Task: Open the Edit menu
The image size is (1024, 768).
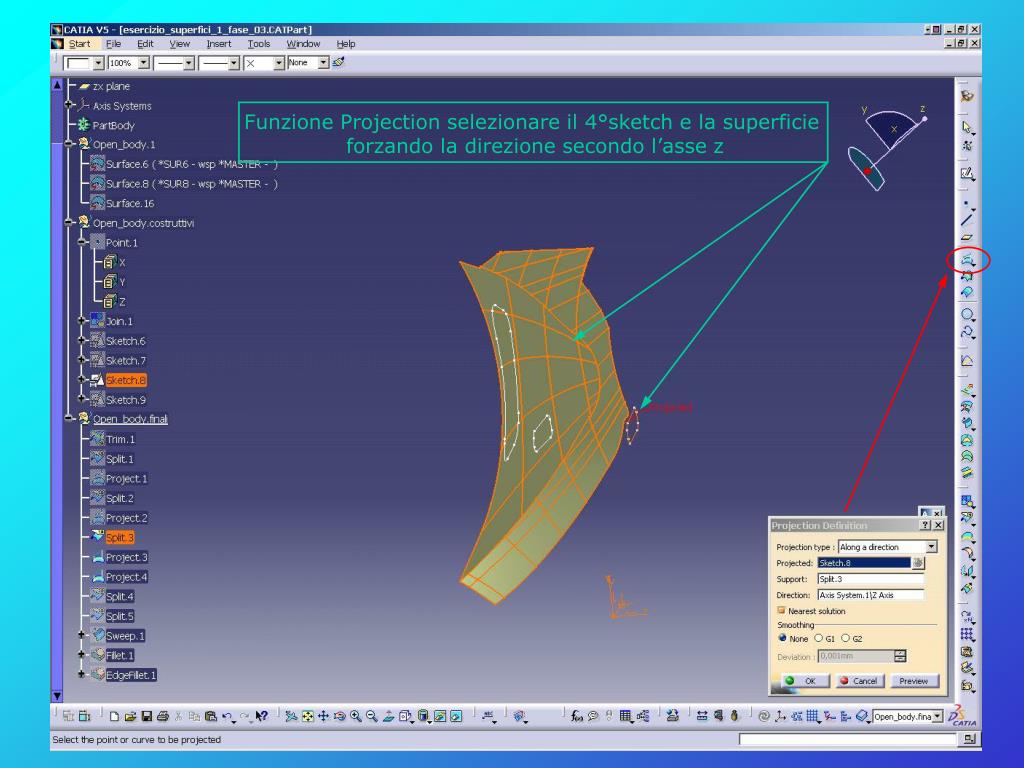Action: (145, 44)
